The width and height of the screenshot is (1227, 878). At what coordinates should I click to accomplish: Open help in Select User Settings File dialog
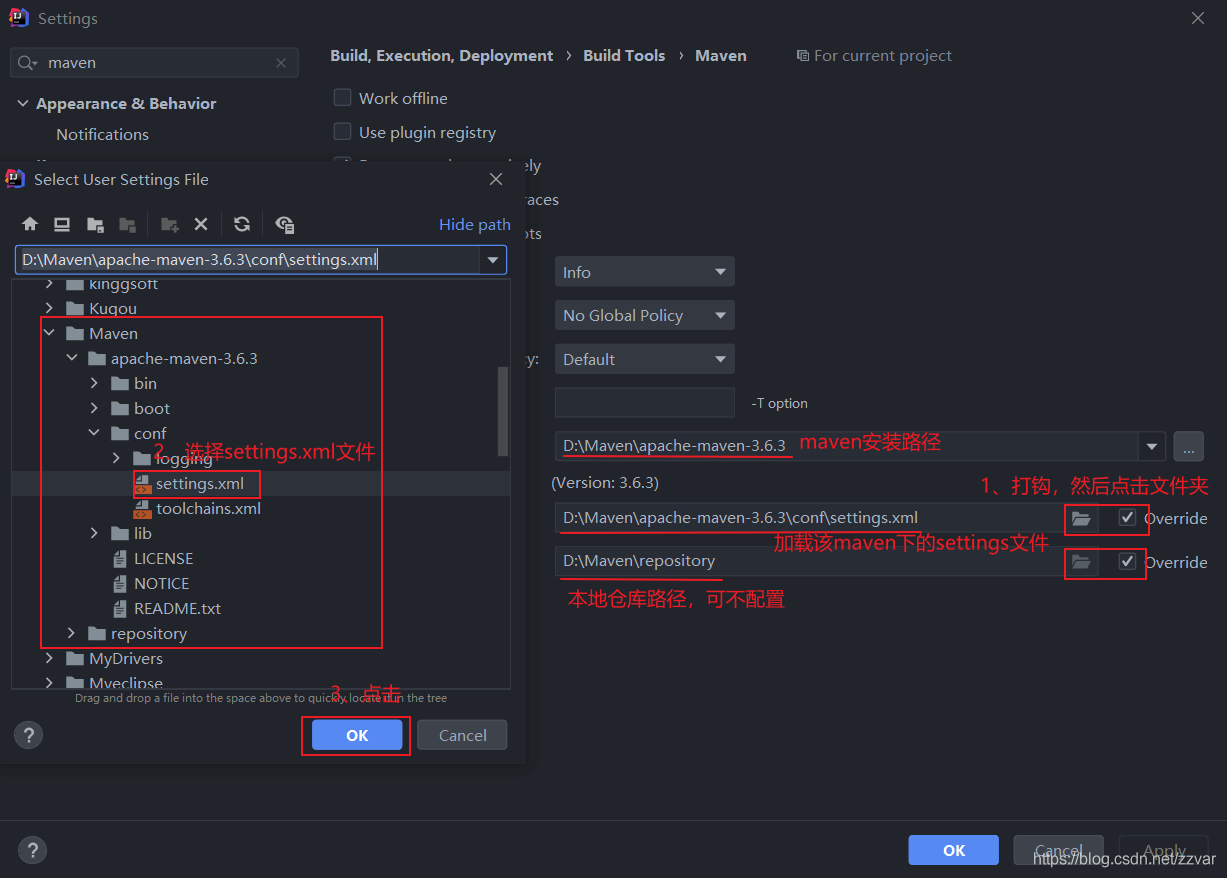tap(28, 735)
